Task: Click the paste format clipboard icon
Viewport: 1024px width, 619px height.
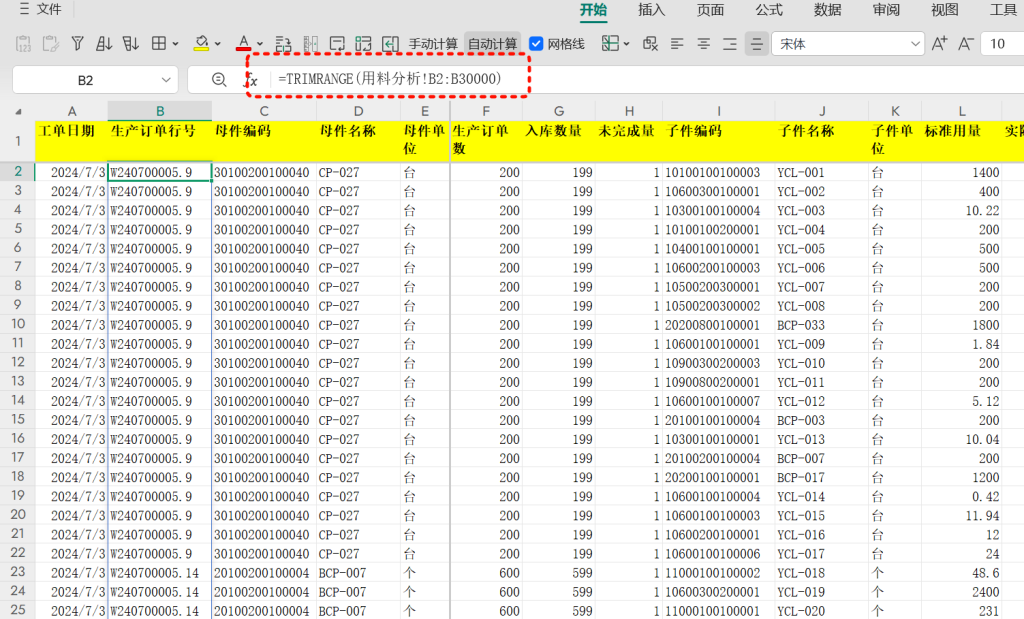Action: (x=50, y=44)
